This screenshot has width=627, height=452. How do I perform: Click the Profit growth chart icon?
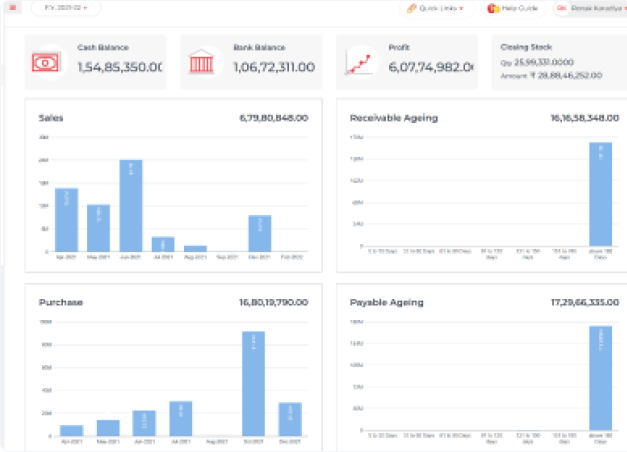(x=357, y=63)
